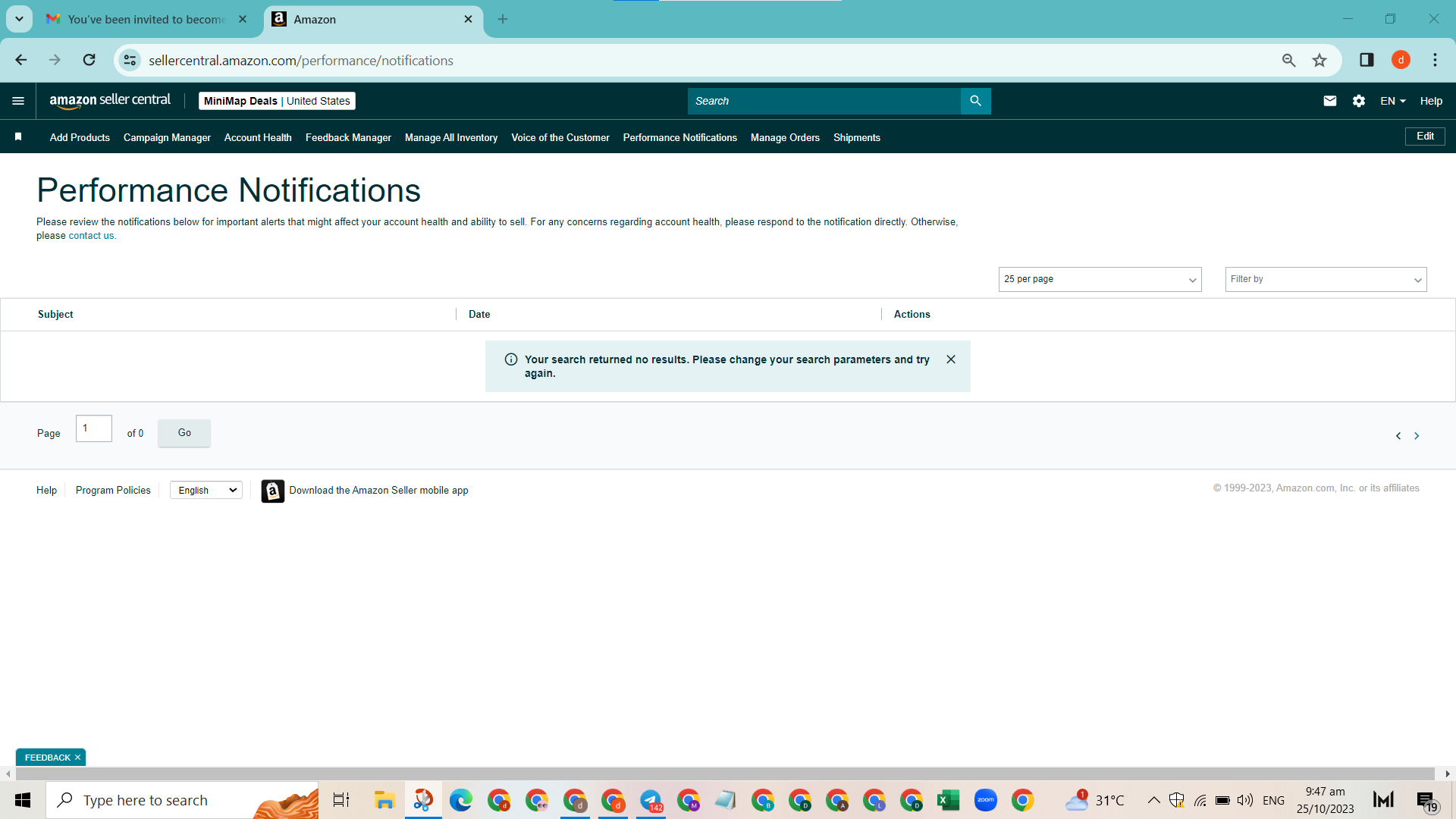Close the Gmail invitation tab
This screenshot has width=1456, height=819.
click(x=243, y=19)
